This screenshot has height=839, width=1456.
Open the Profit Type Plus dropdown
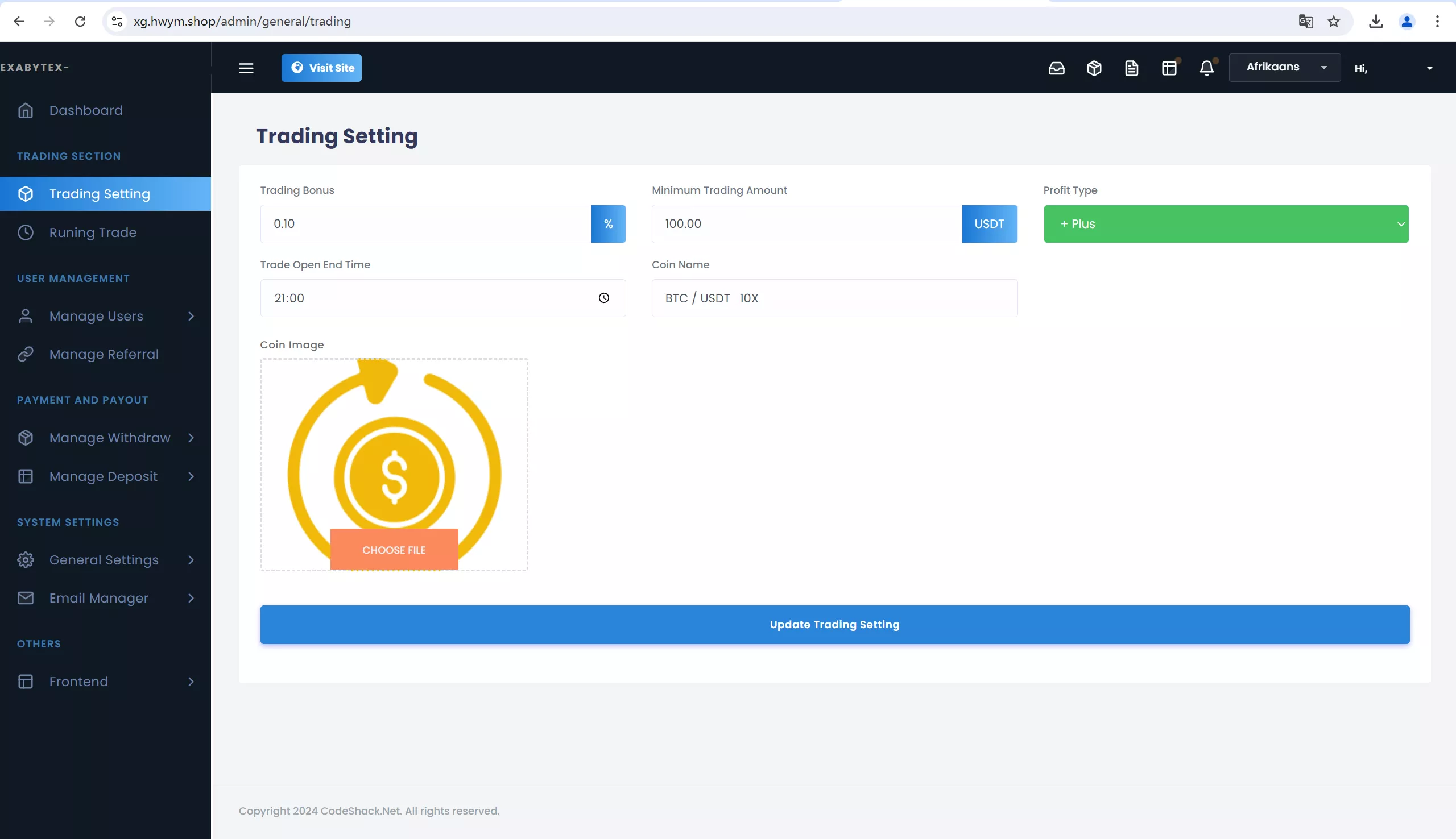tap(1226, 223)
